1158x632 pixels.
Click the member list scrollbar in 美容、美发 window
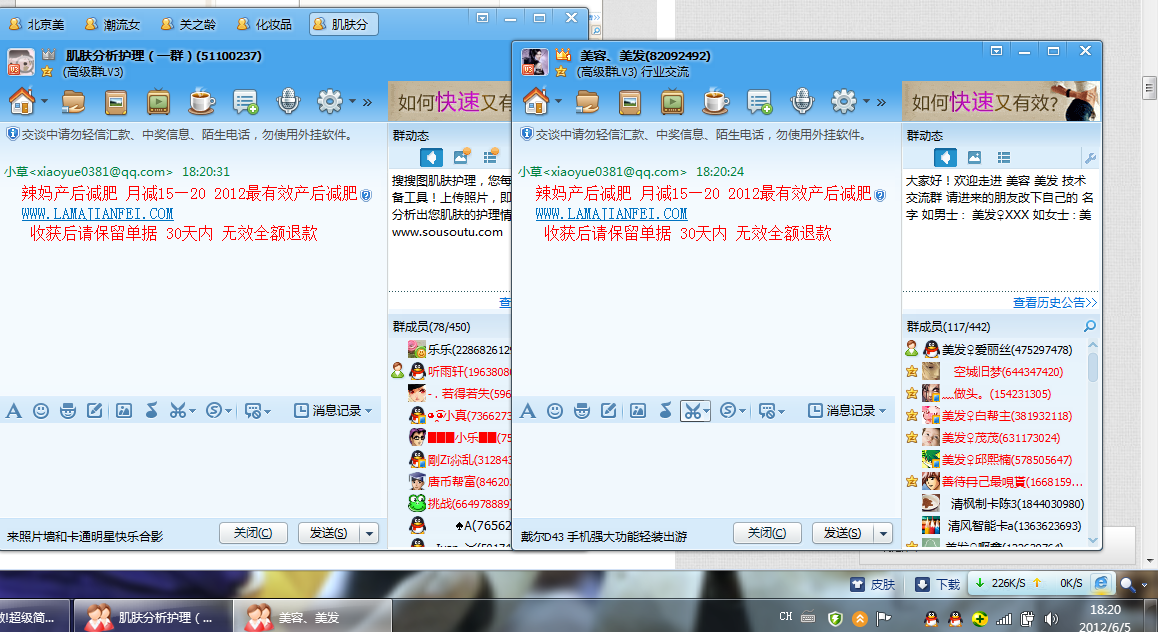[1092, 366]
